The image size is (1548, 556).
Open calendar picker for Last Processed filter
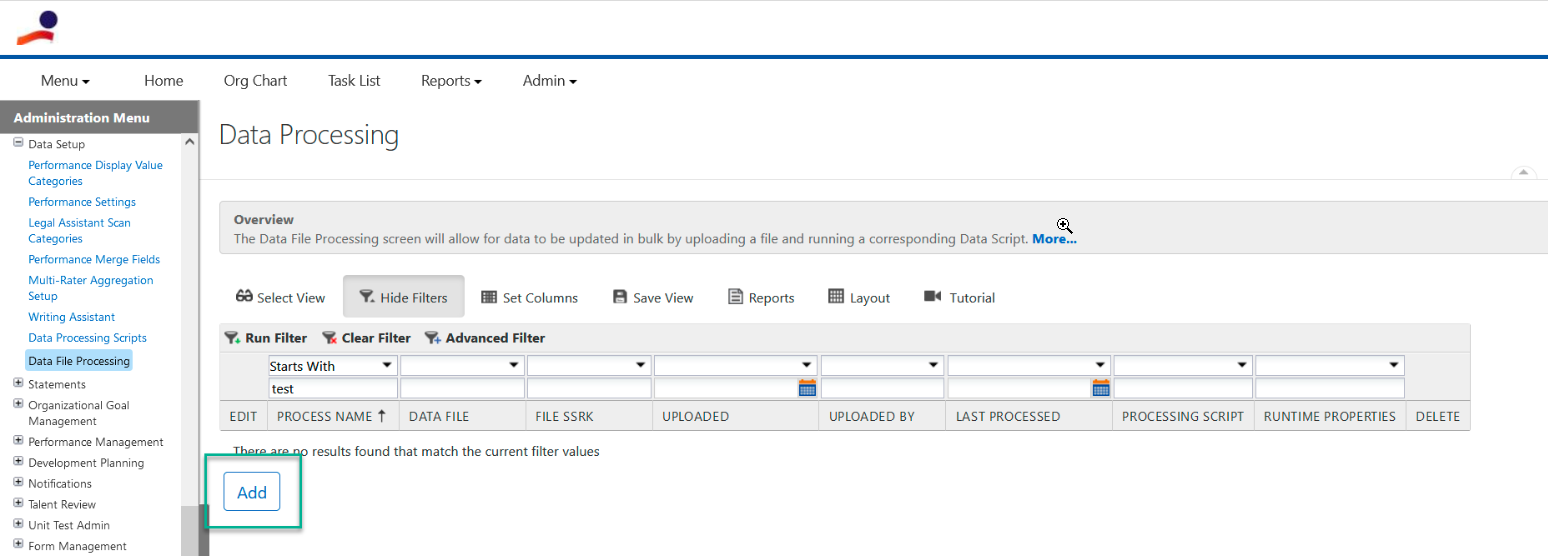point(1101,388)
